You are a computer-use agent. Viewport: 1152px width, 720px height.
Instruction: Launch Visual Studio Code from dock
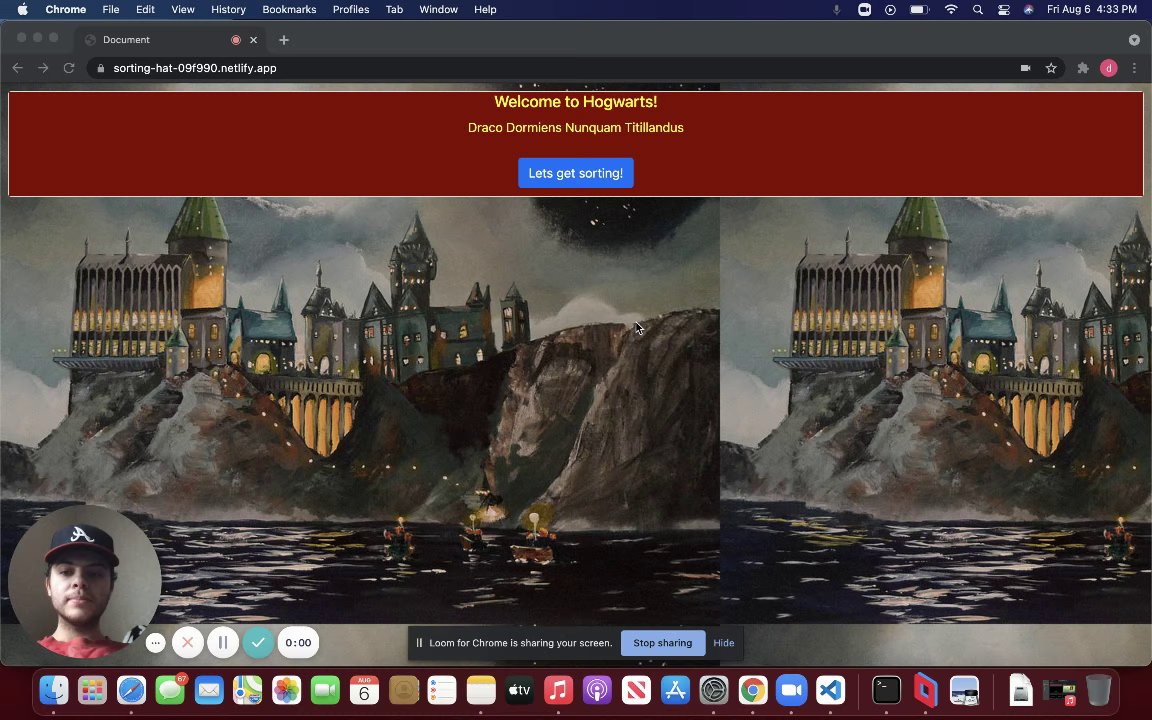tap(830, 691)
